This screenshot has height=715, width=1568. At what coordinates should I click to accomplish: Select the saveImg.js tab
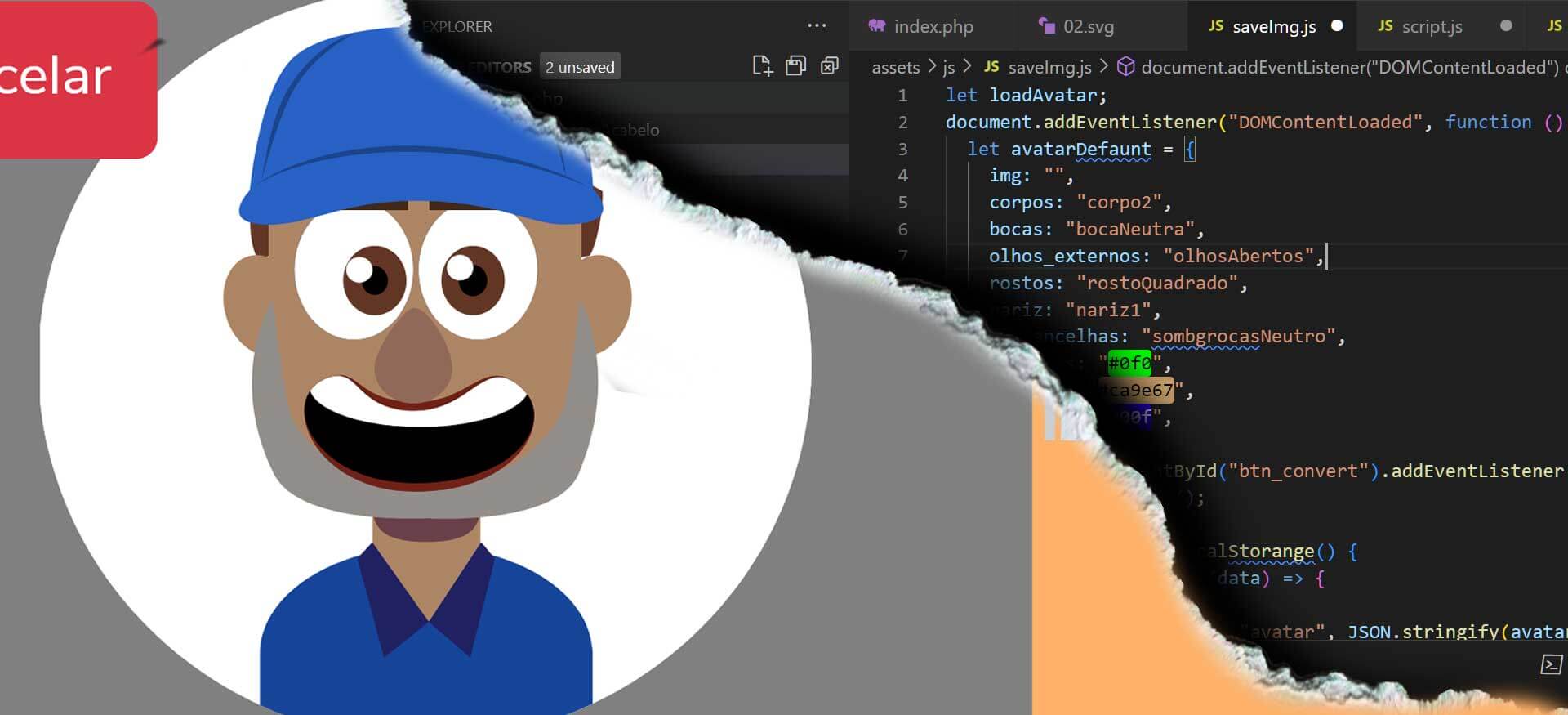click(1274, 26)
